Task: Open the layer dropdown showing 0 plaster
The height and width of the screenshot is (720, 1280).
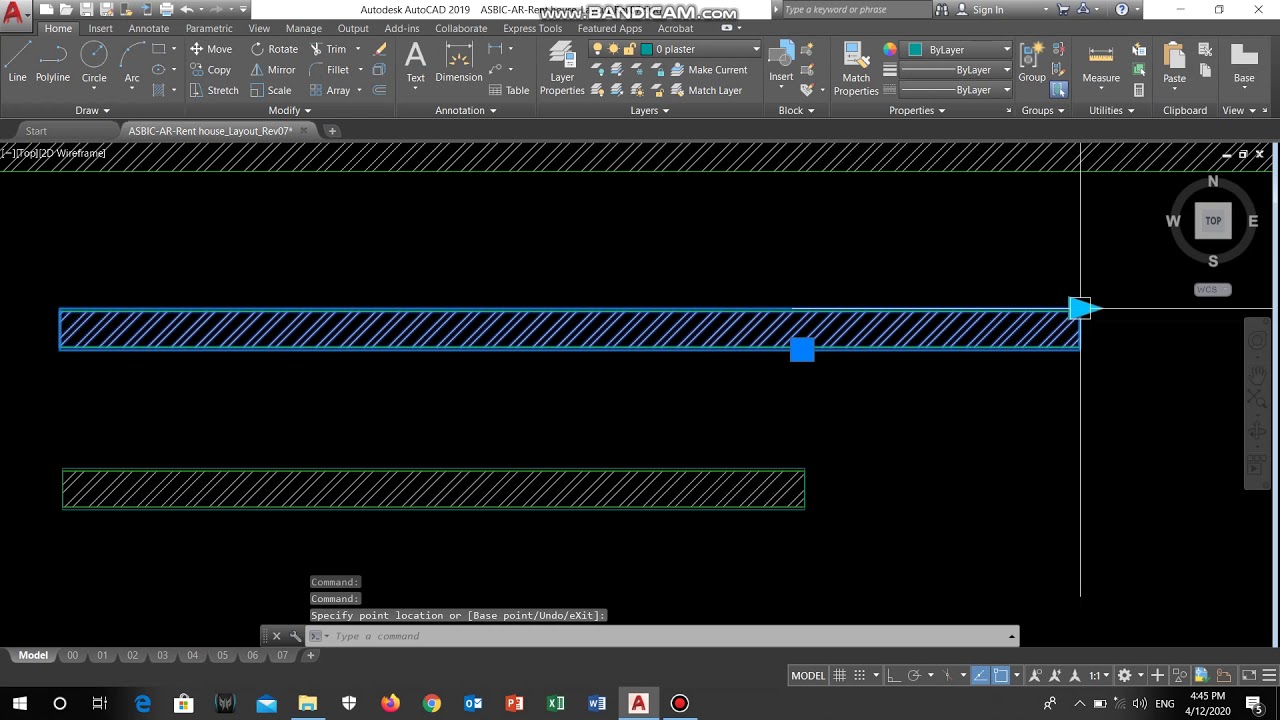Action: pos(700,49)
